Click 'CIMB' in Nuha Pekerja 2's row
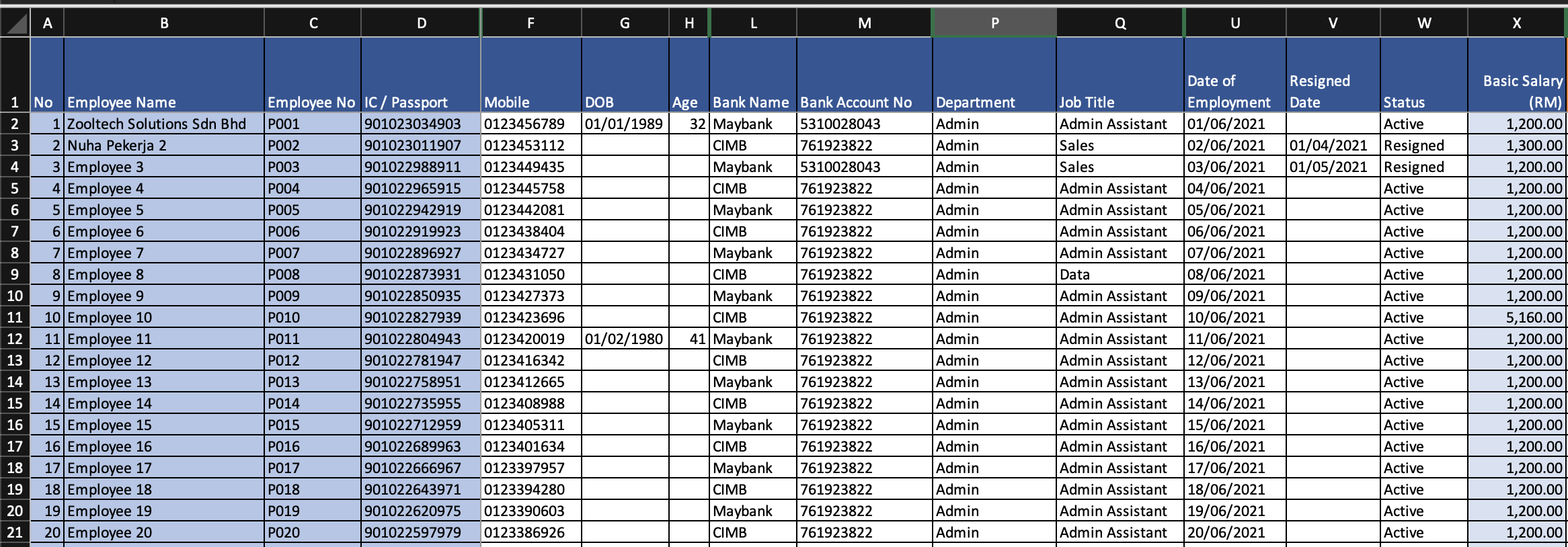1568x547 pixels. point(753,145)
